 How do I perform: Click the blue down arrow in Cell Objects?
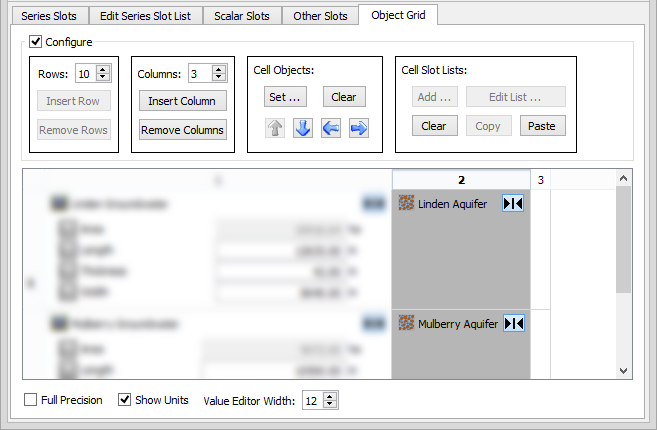[303, 129]
